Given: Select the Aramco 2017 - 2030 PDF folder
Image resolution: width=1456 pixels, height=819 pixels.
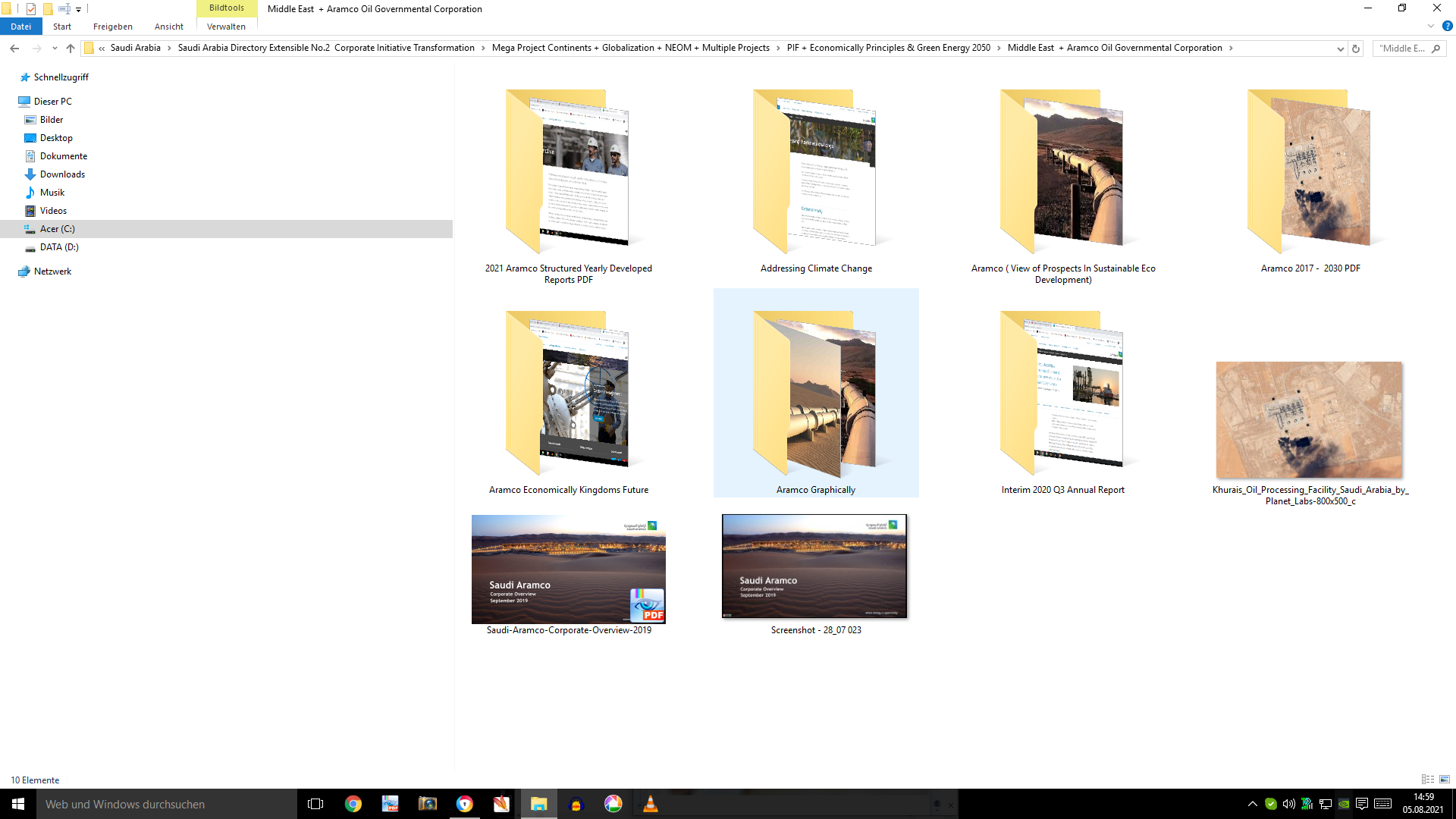Looking at the screenshot, I should pyautogui.click(x=1310, y=180).
